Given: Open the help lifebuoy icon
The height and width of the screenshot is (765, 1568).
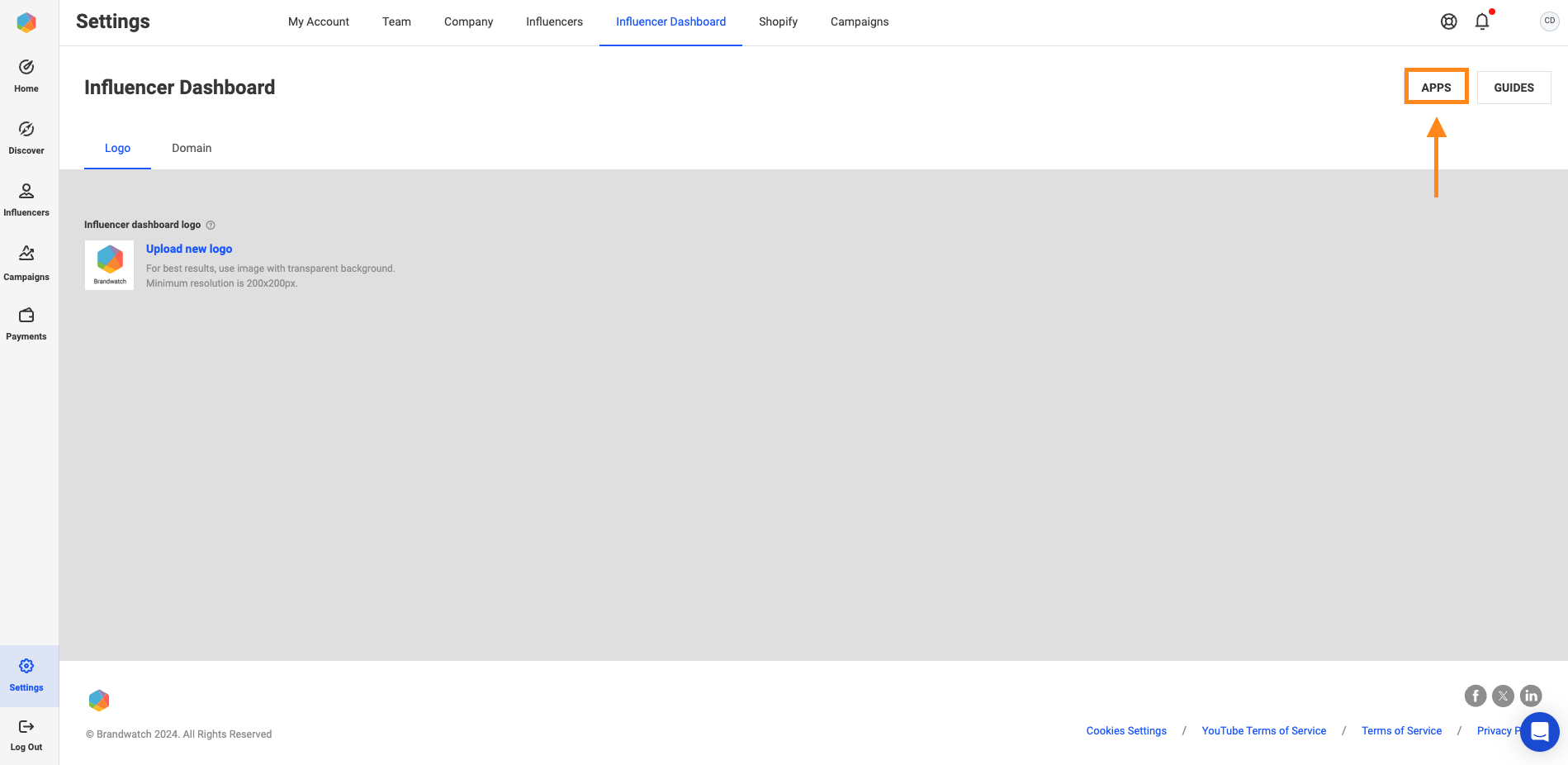Looking at the screenshot, I should tap(1448, 21).
